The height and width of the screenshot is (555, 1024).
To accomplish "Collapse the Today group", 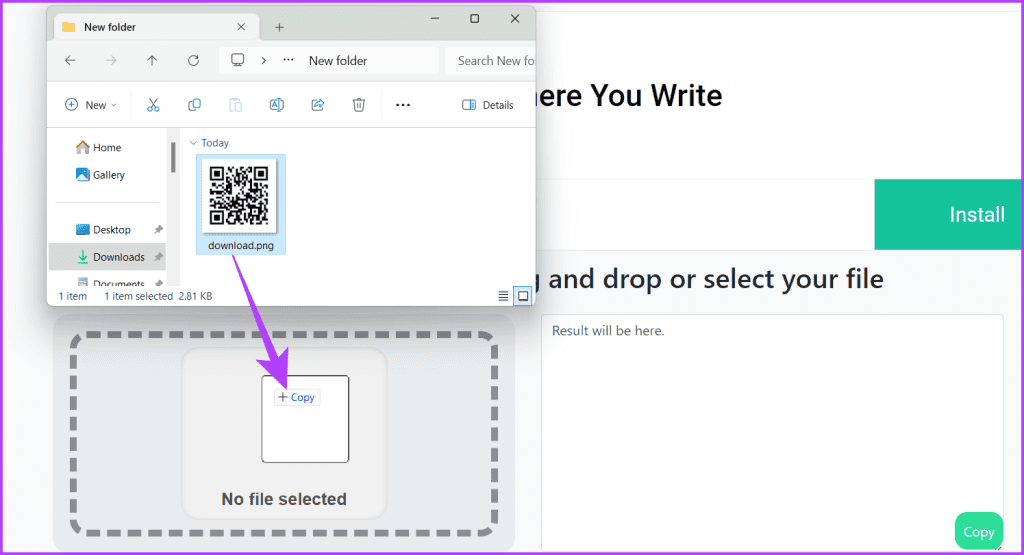I will [193, 143].
